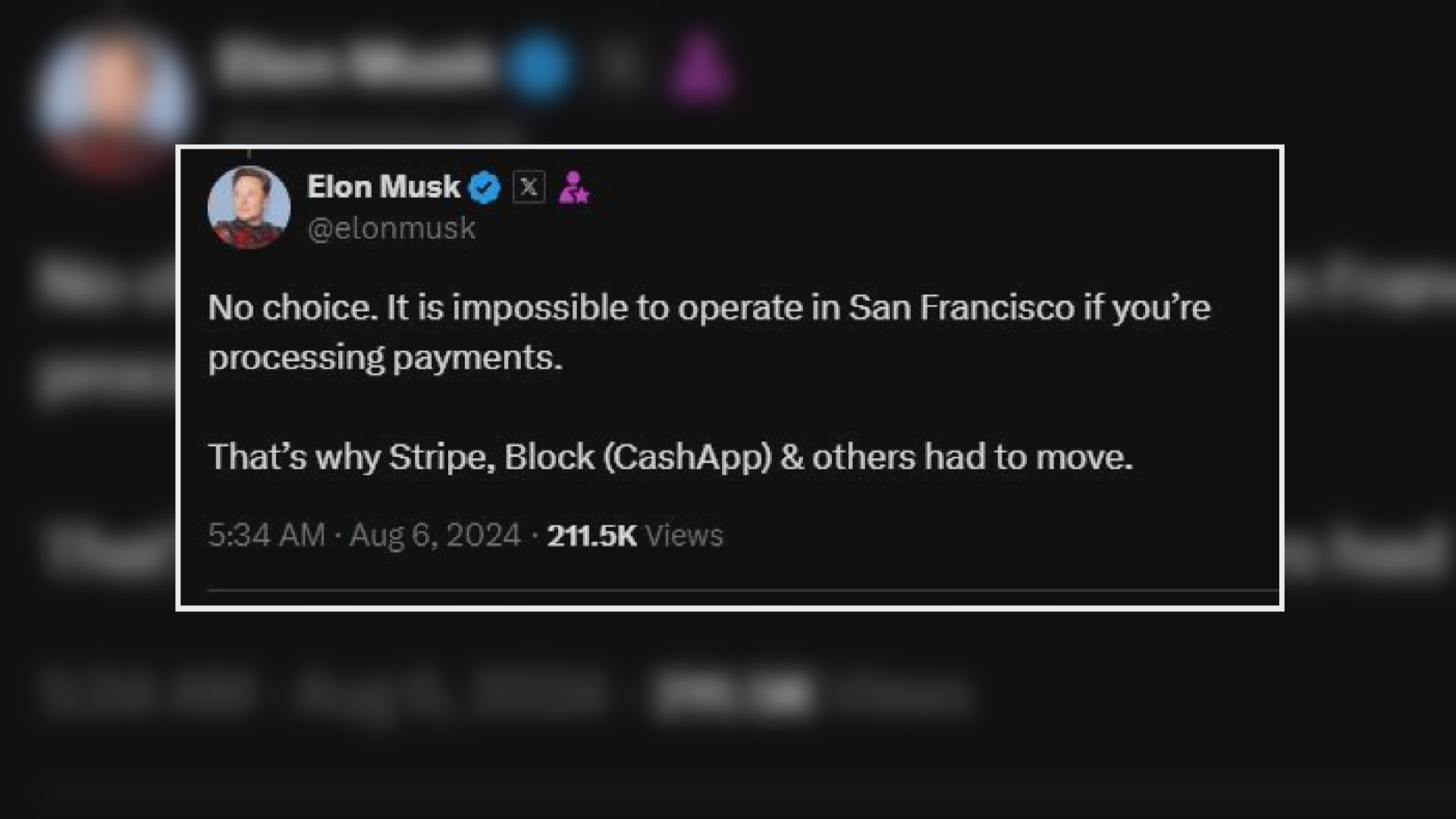
Task: Select the "Aug 6, 2024" date
Action: click(x=435, y=535)
